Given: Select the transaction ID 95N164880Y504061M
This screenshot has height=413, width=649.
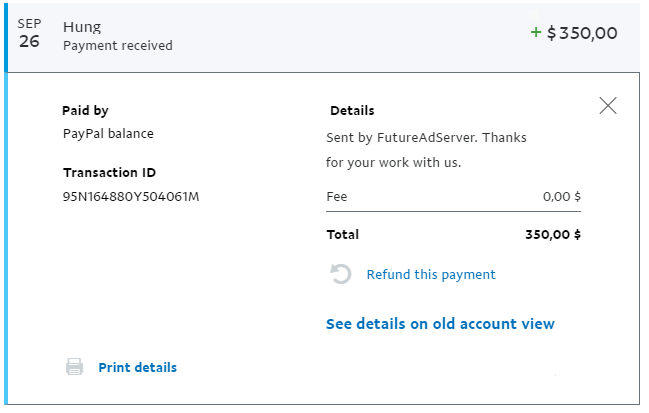Looking at the screenshot, I should pos(131,197).
